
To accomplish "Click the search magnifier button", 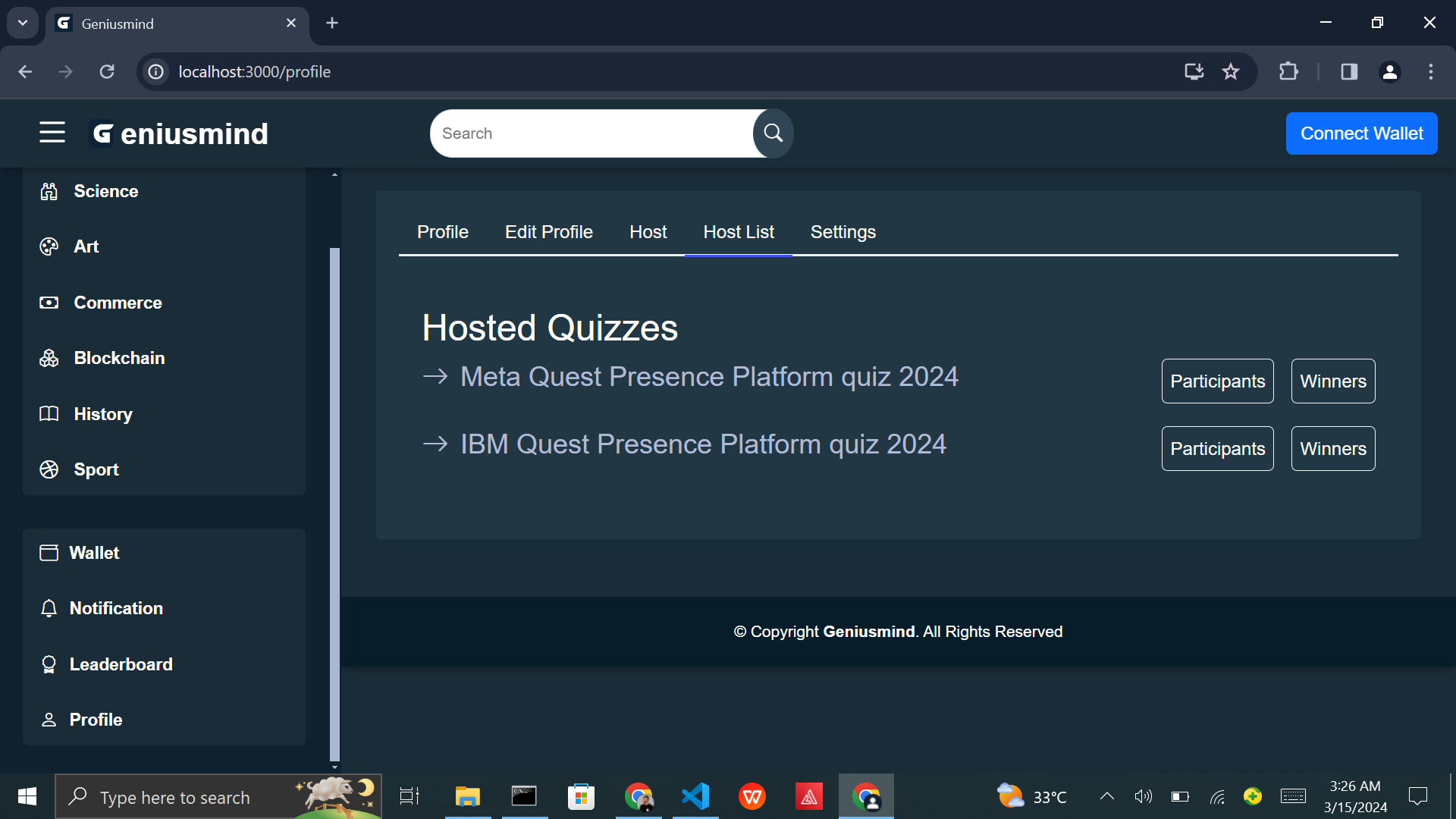I will (773, 133).
